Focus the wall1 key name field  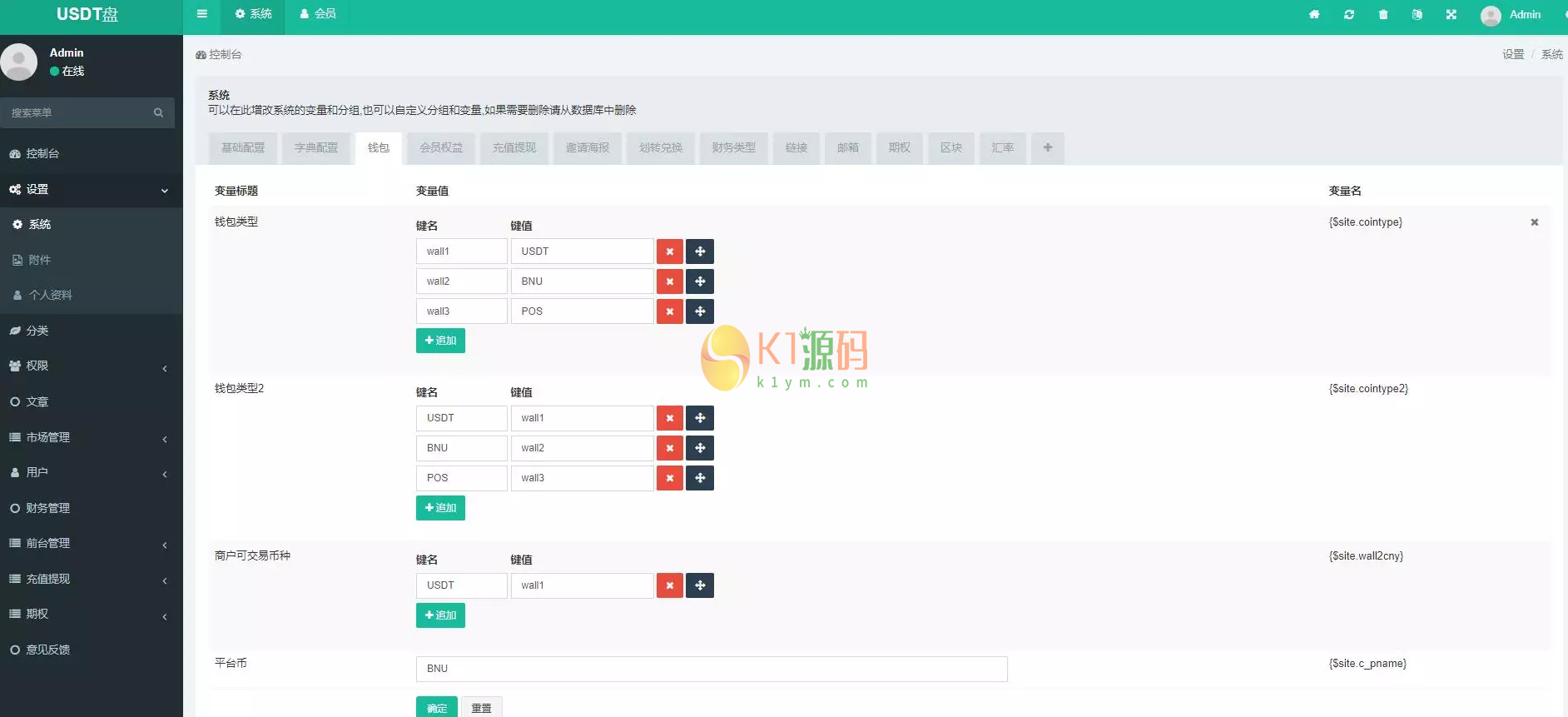(461, 251)
